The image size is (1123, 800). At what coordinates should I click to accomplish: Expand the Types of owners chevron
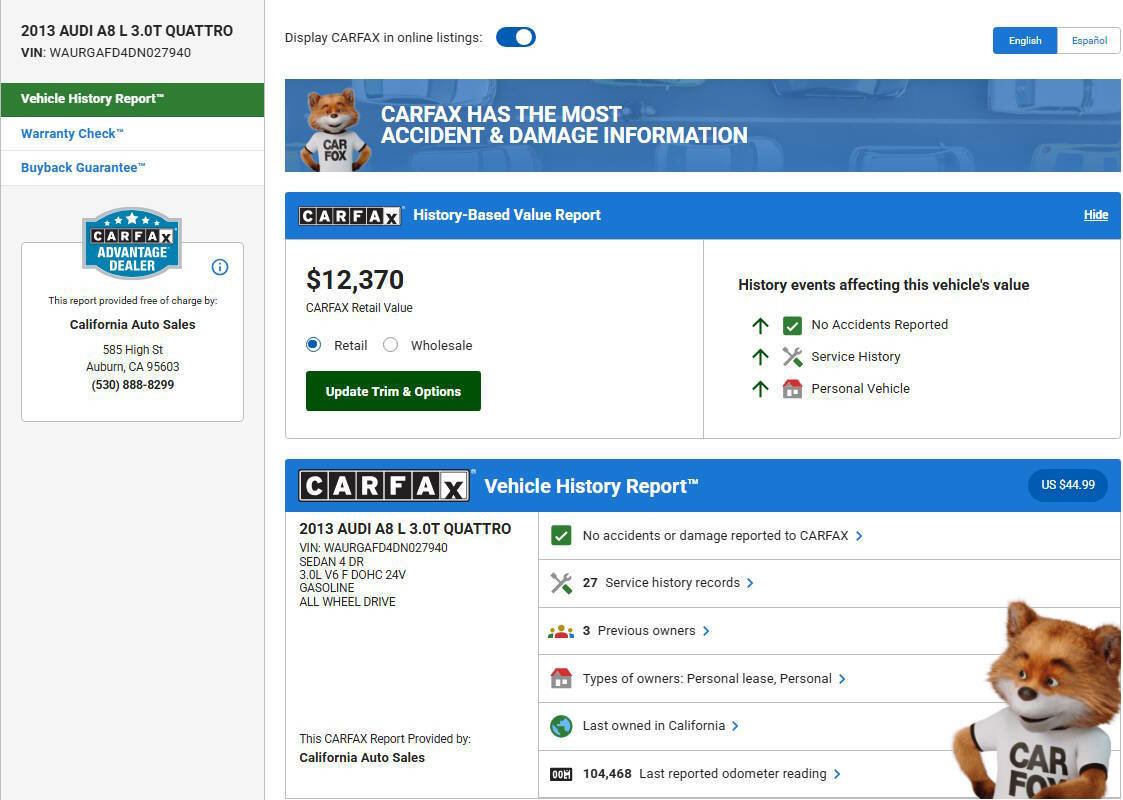click(x=842, y=679)
